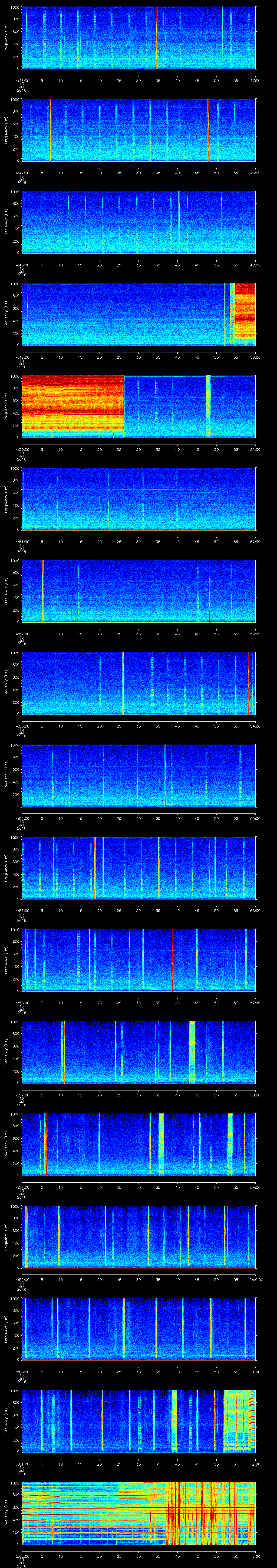Select the spectrogram panel starting at 4:47:00
The width and height of the screenshot is (277, 1568).
pos(139,130)
